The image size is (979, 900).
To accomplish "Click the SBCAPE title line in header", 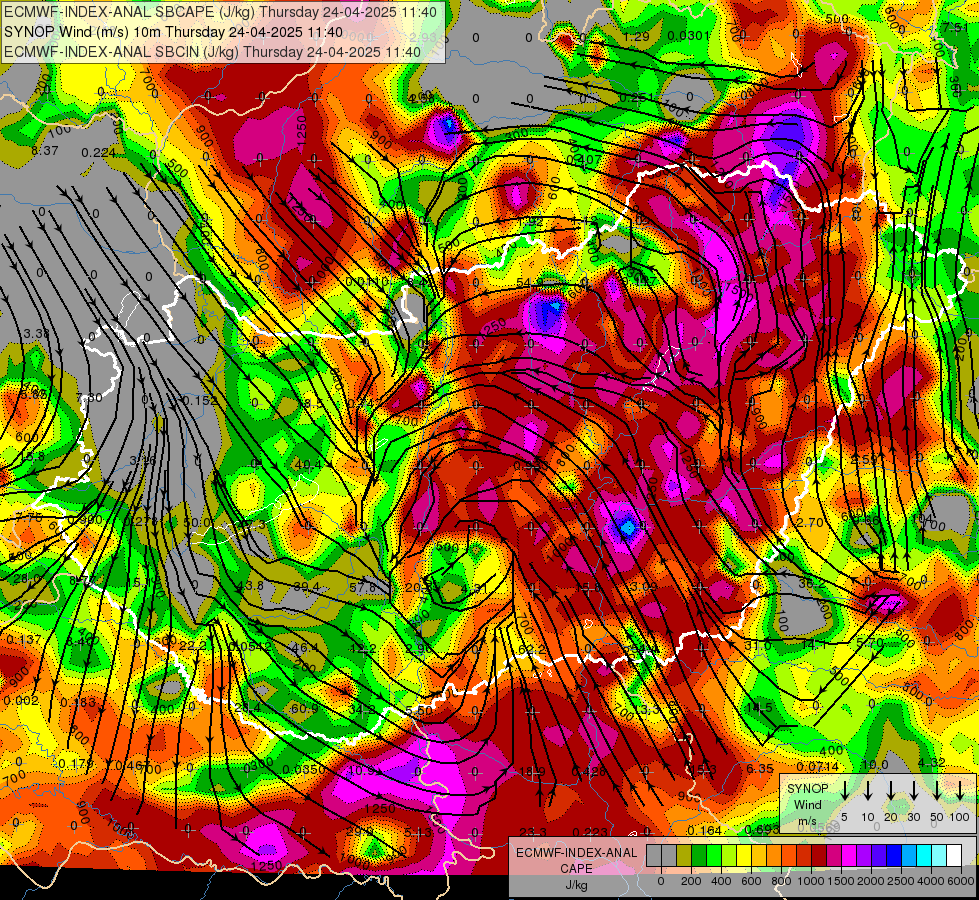I will [220, 11].
